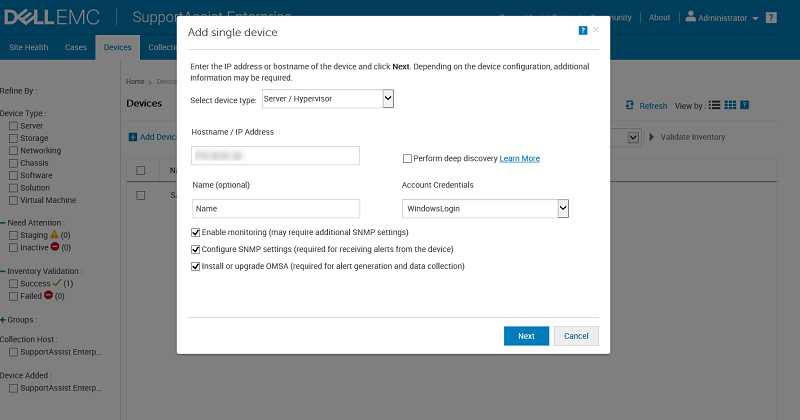Open the Site Health tab
The width and height of the screenshot is (800, 420).
tap(29, 47)
